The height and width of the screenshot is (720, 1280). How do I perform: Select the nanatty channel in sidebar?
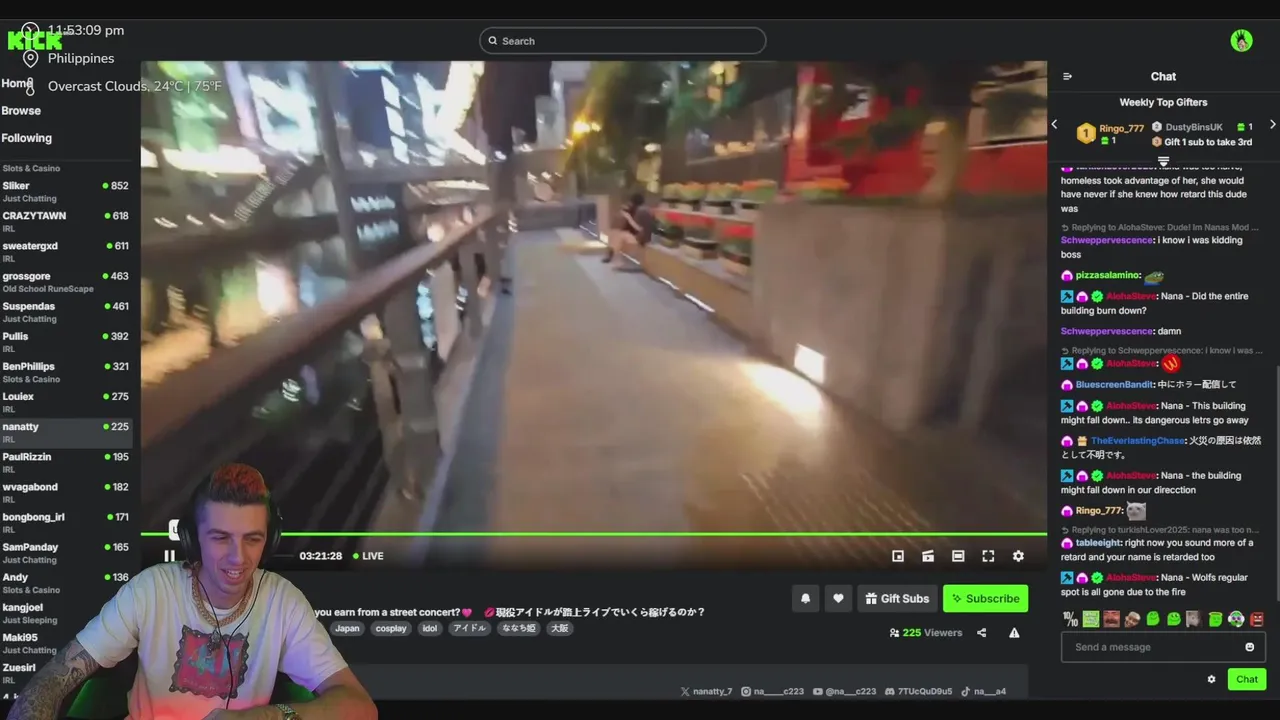click(66, 431)
